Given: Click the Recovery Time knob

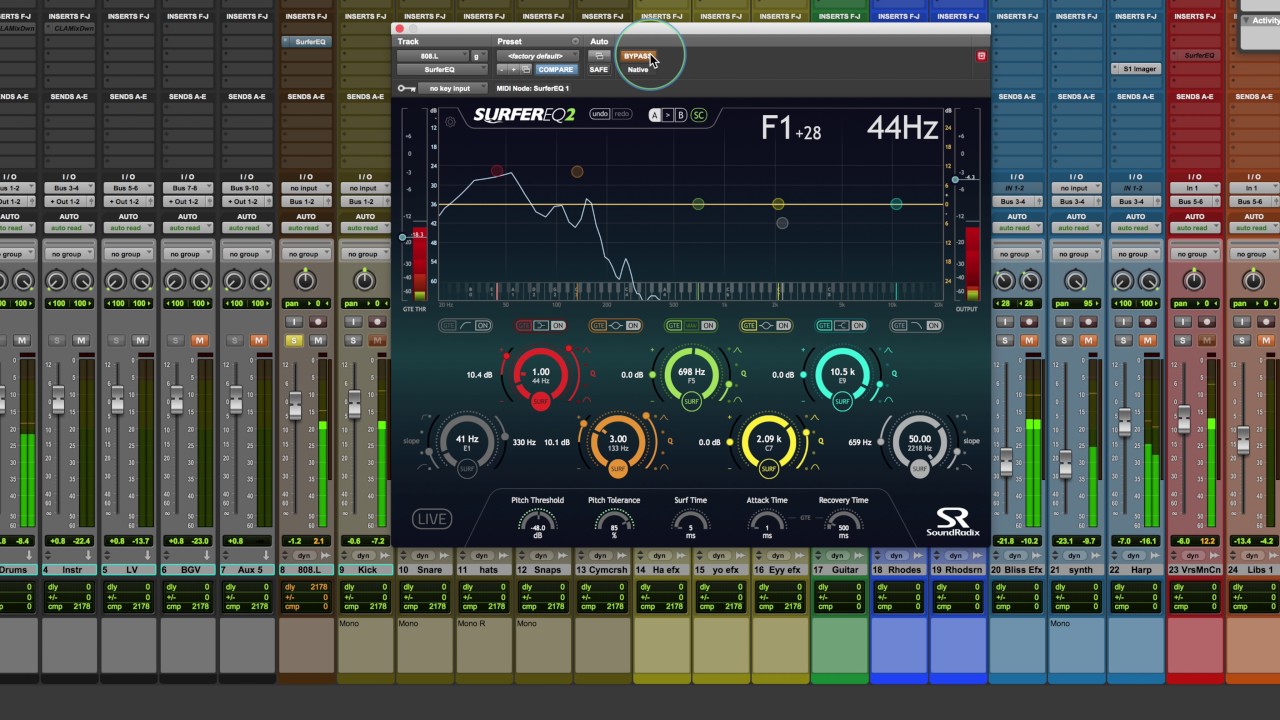Looking at the screenshot, I should [x=843, y=523].
